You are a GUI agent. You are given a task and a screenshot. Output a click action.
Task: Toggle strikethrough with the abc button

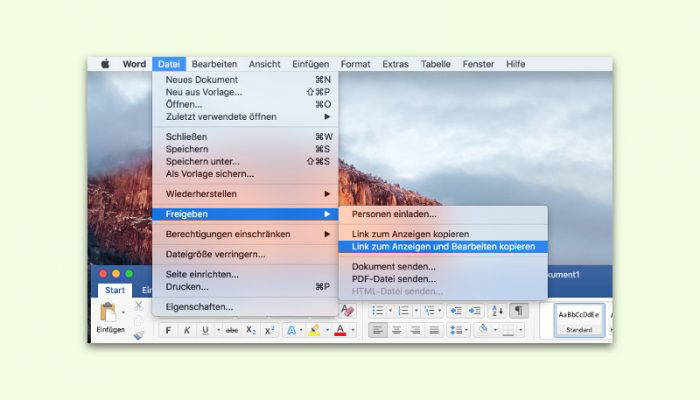point(232,330)
